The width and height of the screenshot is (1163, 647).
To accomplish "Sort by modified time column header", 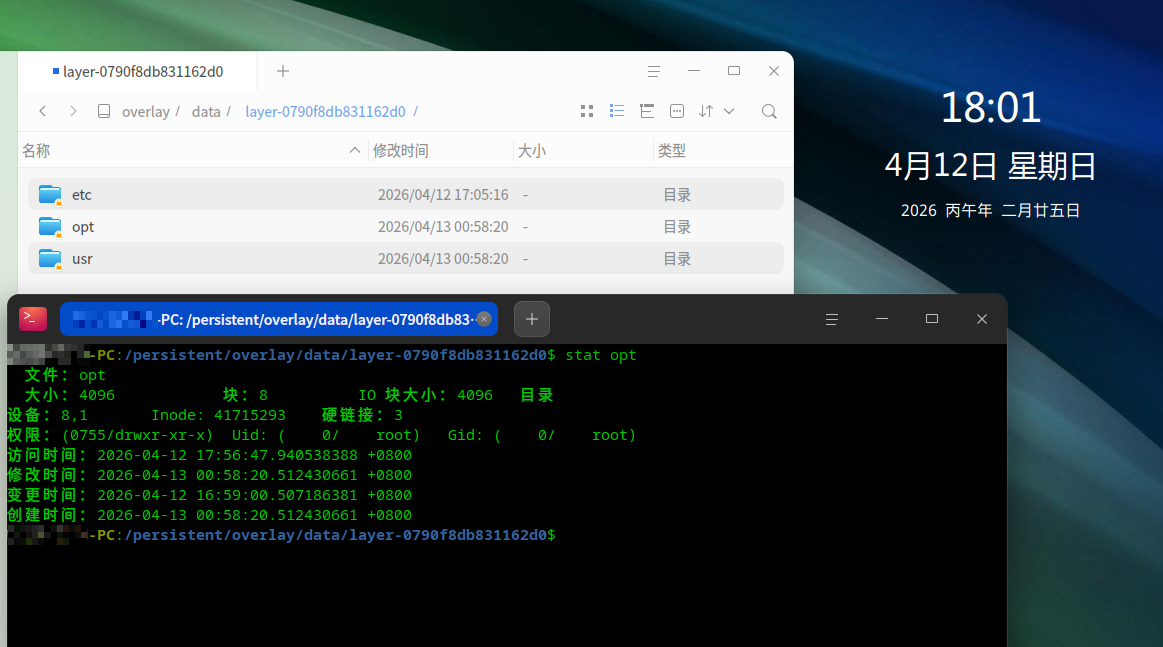I will click(x=439, y=151).
